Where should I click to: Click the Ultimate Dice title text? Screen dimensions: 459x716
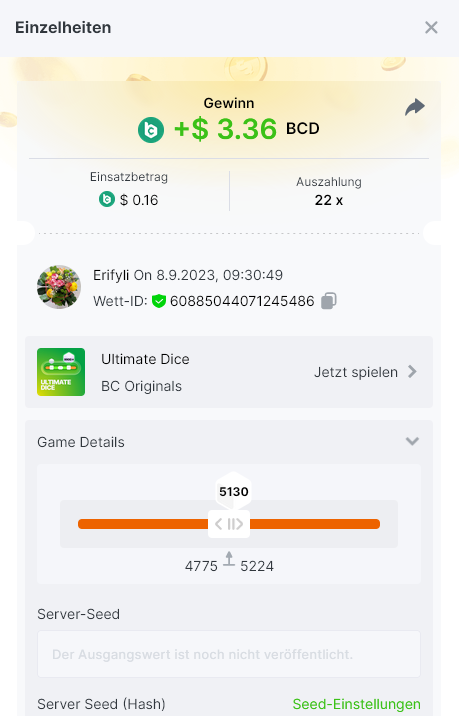click(x=145, y=359)
